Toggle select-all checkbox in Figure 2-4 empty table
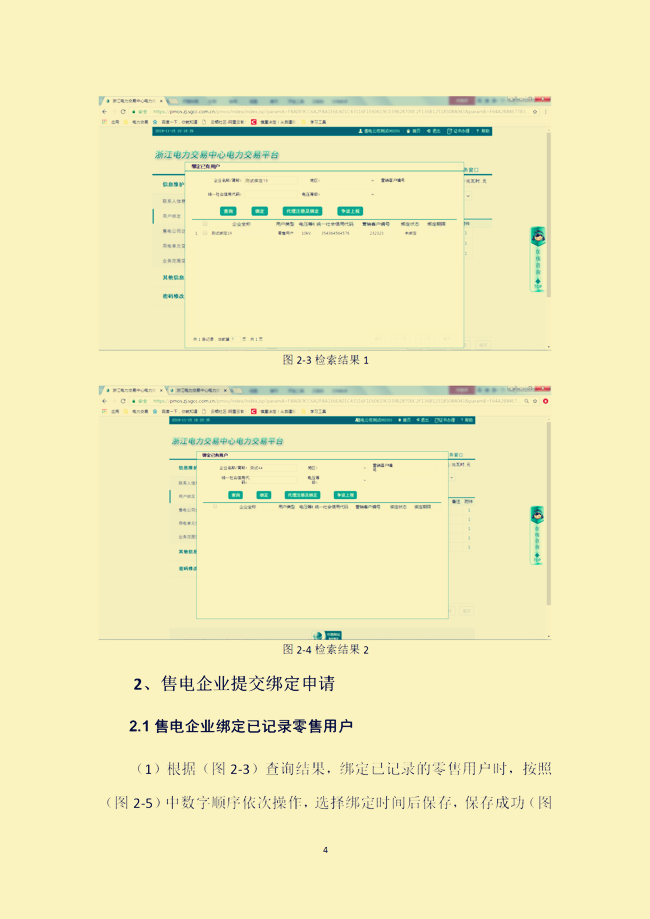Viewport: 650px width, 919px height. (213, 507)
